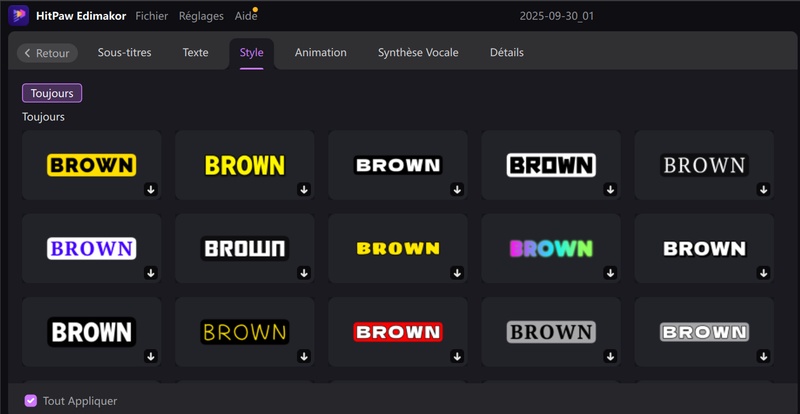Select the Toujours category filter button

(52, 93)
